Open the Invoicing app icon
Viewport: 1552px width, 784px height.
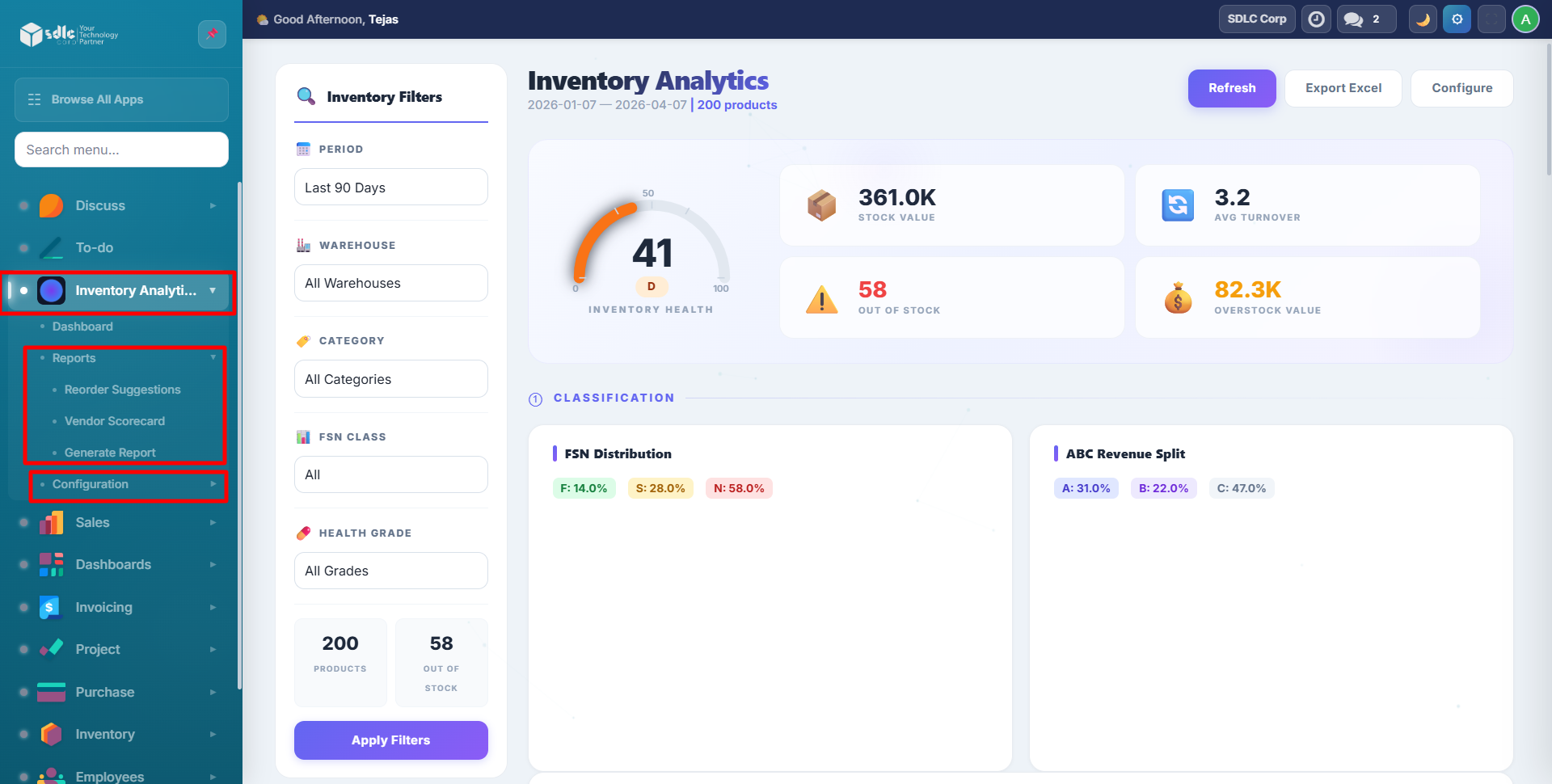[51, 608]
